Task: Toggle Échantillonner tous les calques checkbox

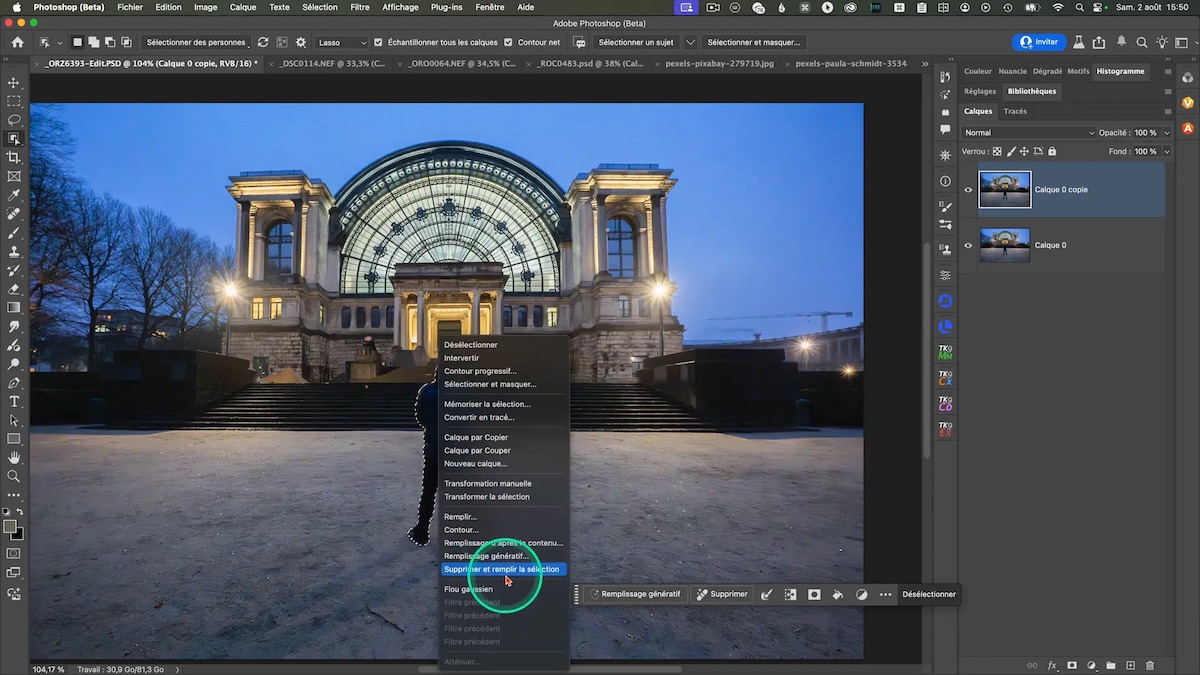Action: [x=378, y=43]
